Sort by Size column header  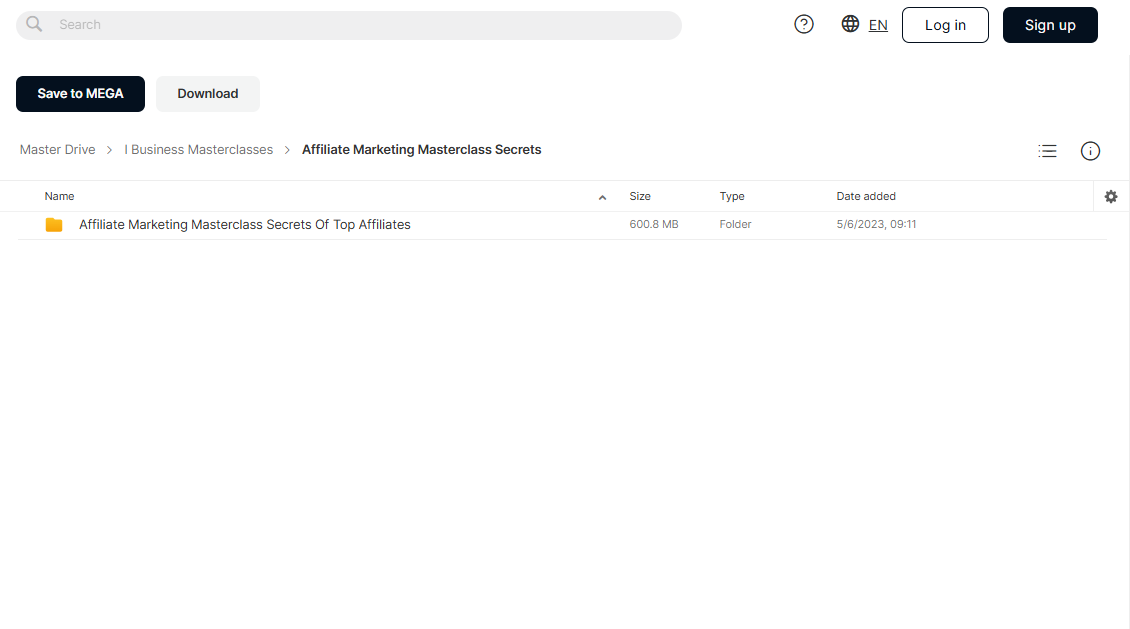[640, 196]
